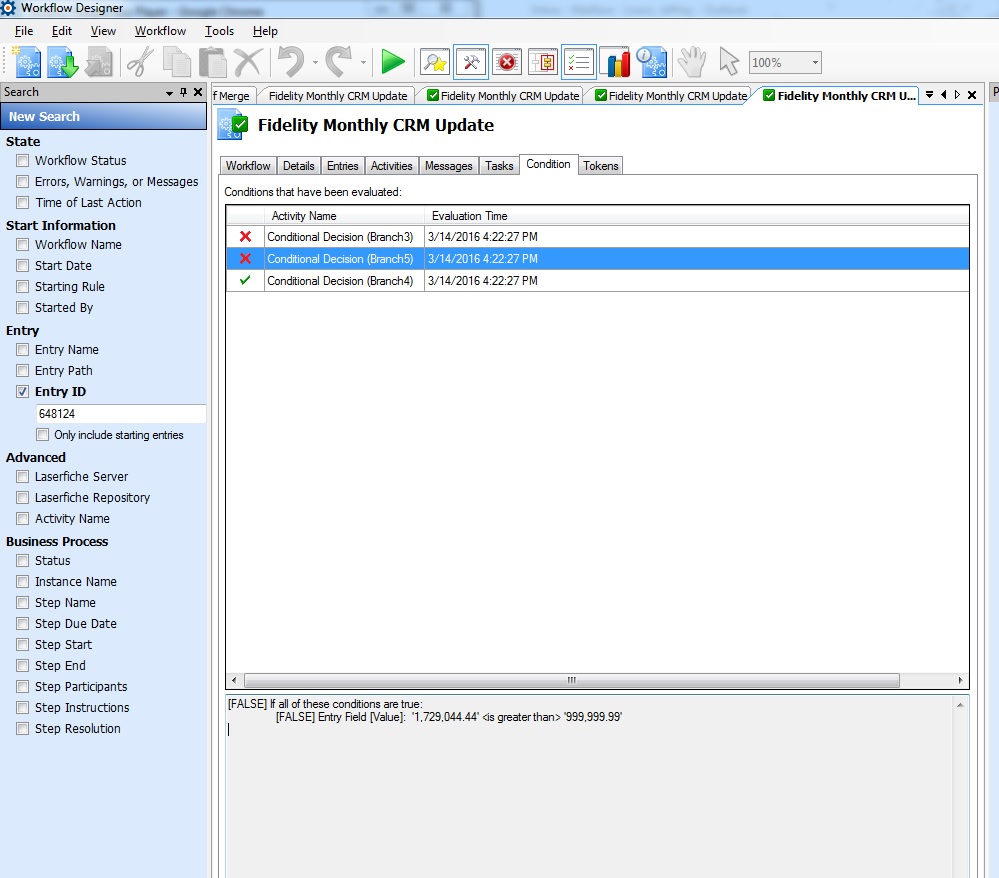Click the horizontal scrollbar in conditions list
This screenshot has height=878, width=999.
(x=571, y=680)
